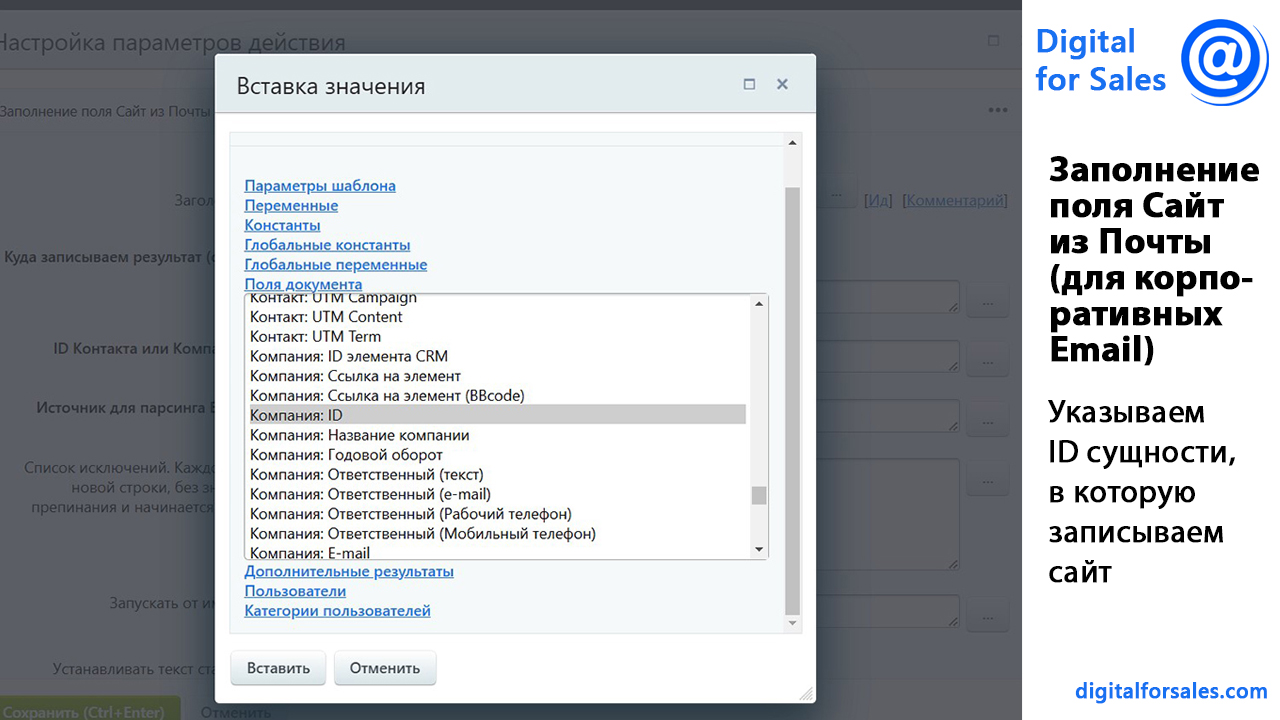Open the Константы section
The image size is (1280, 720).
click(282, 226)
